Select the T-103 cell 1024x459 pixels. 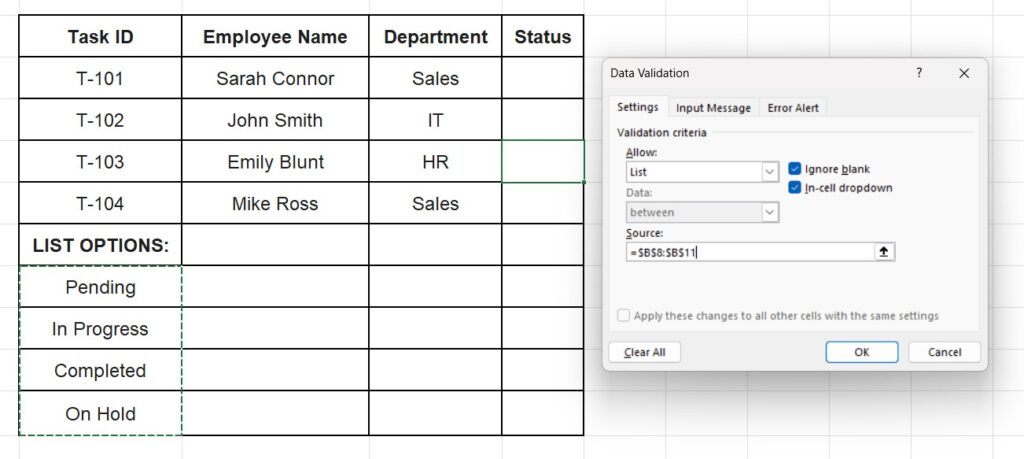click(x=101, y=162)
